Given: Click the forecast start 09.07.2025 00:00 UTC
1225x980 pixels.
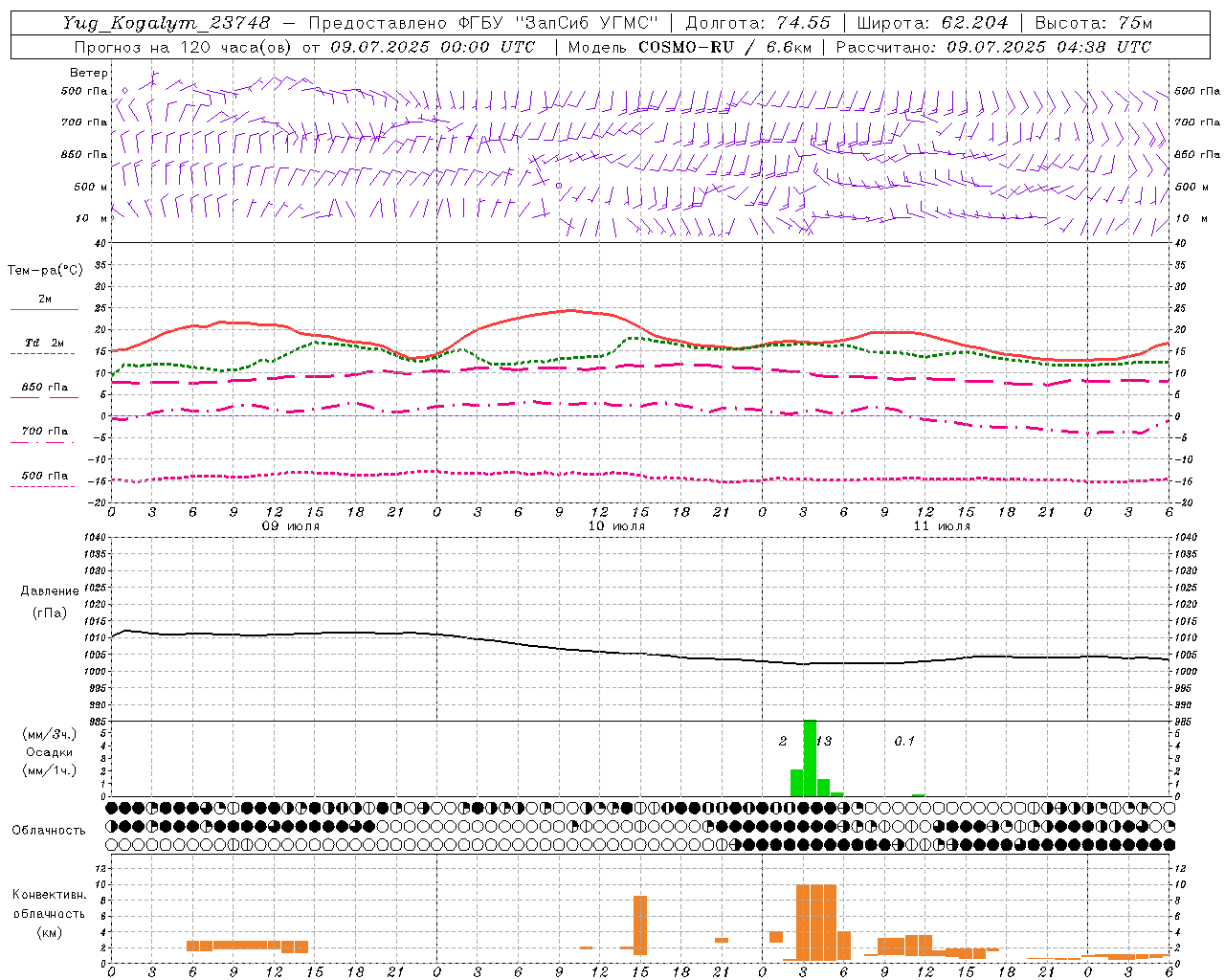Looking at the screenshot, I should tap(433, 47).
